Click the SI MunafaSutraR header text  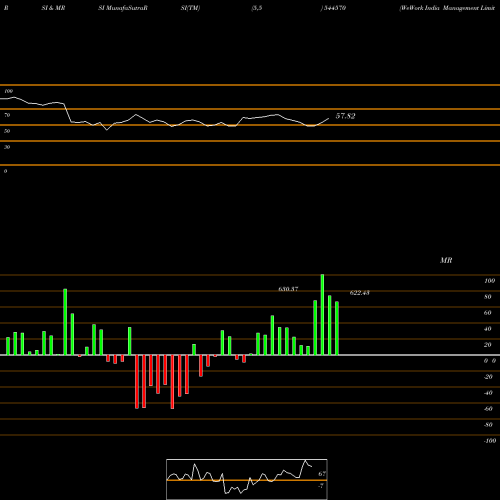pos(123,8)
